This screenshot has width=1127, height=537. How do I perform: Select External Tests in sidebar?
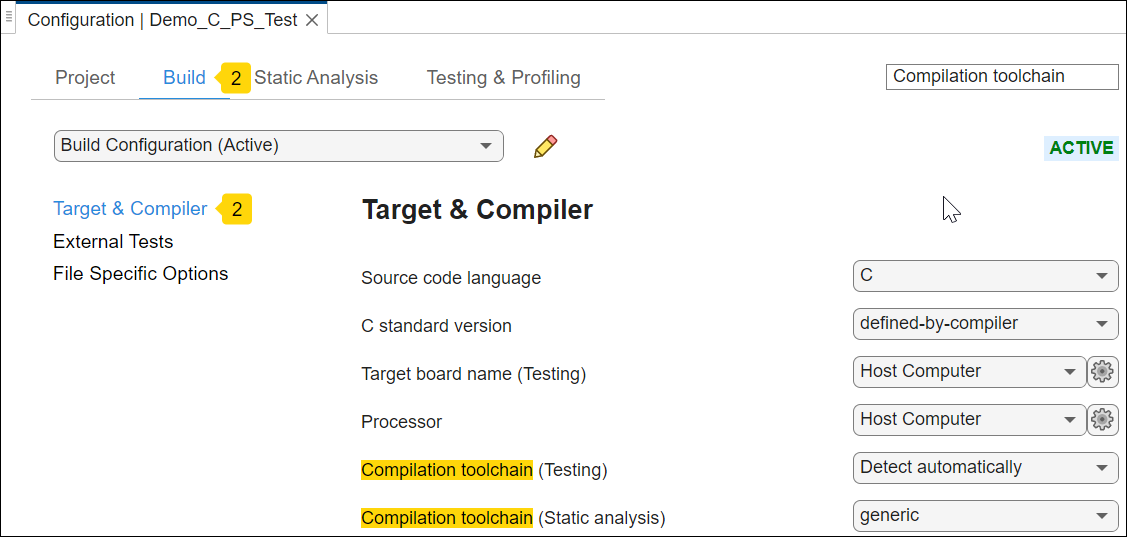[x=113, y=242]
